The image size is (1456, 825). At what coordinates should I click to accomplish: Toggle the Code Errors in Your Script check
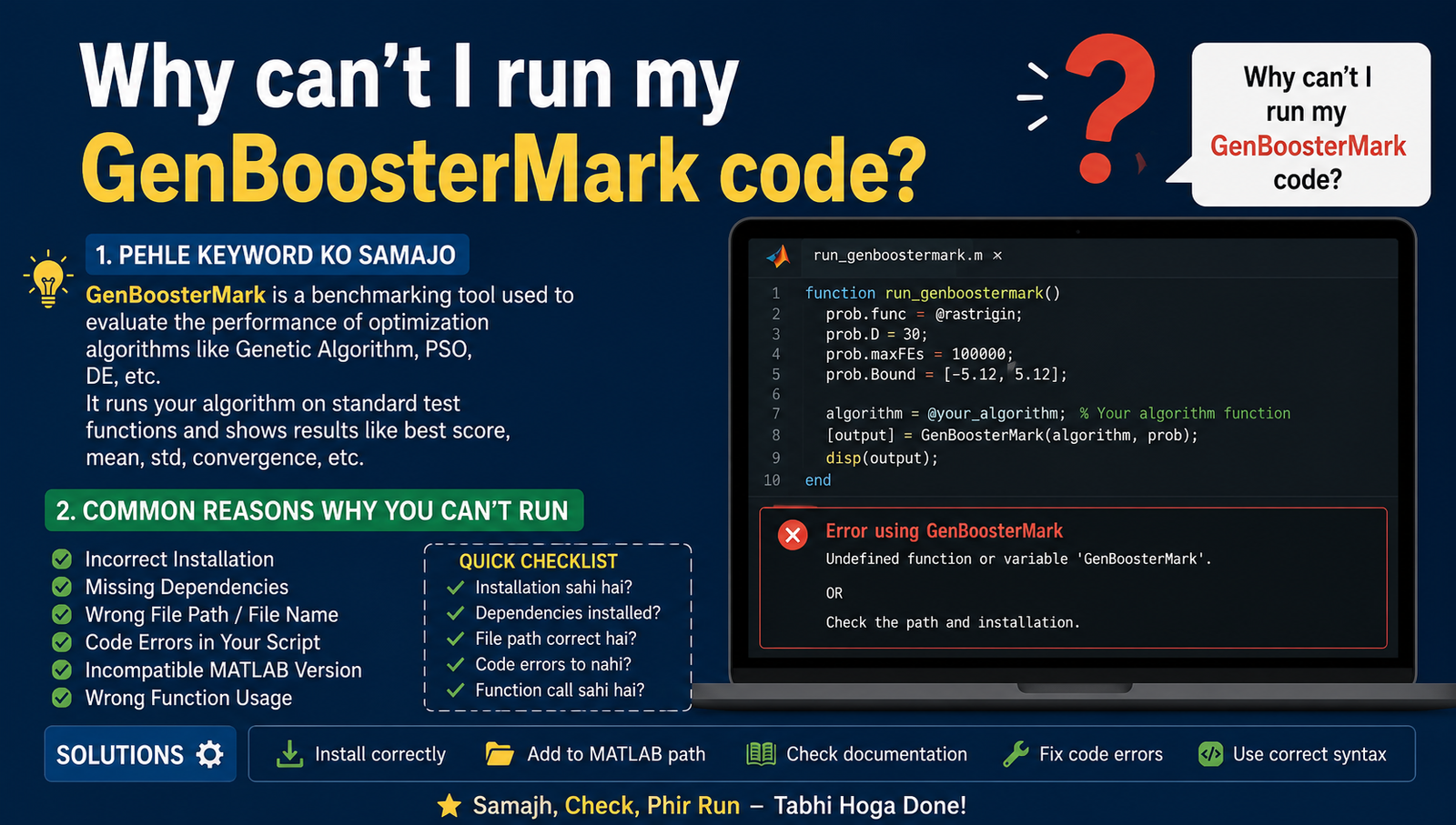62,642
